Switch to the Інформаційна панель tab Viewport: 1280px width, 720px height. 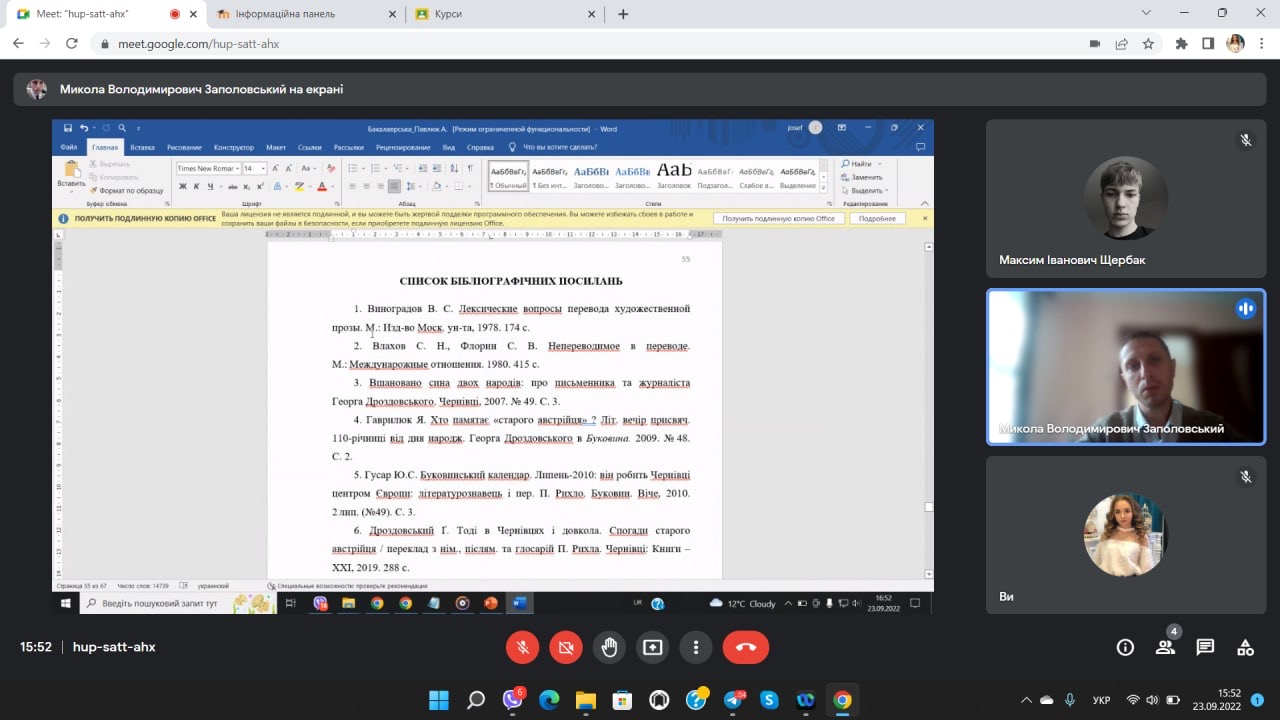(300, 14)
